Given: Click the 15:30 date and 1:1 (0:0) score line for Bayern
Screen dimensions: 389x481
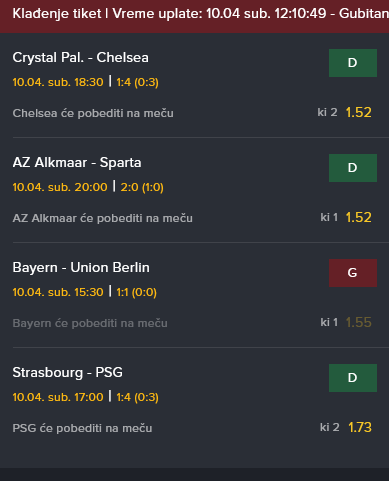Looking at the screenshot, I should (85, 292).
